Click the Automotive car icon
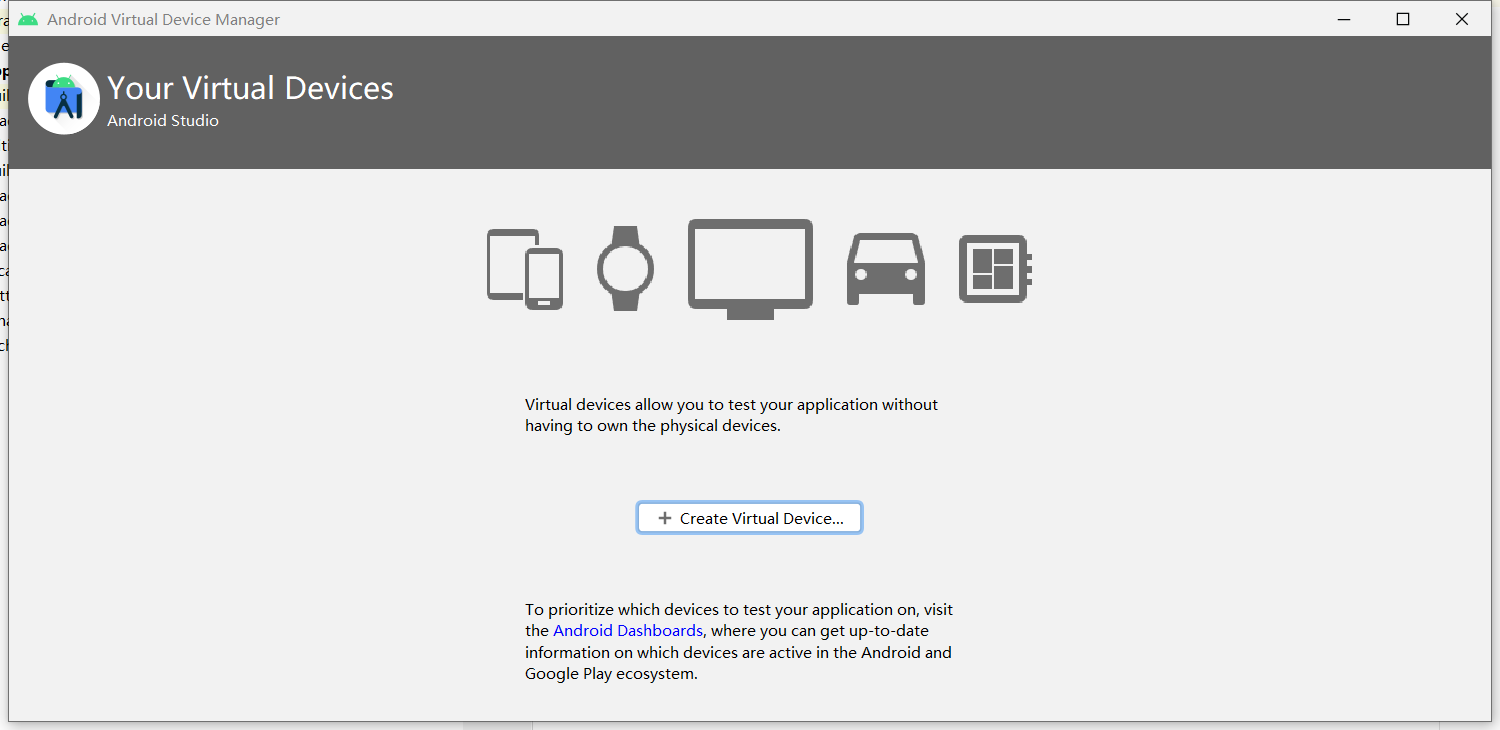1500x730 pixels. (x=886, y=269)
